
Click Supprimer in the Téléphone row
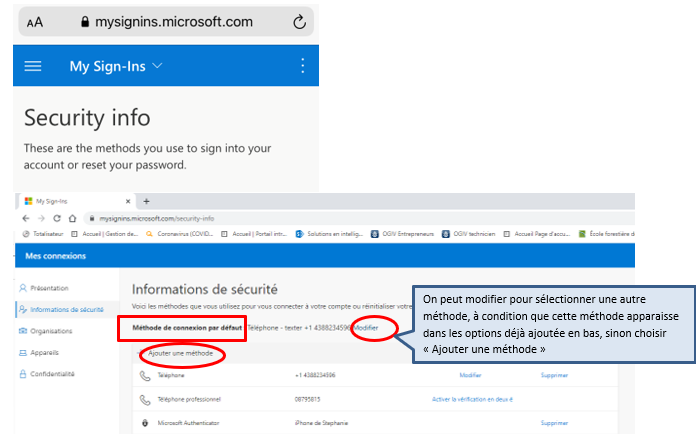tap(554, 375)
